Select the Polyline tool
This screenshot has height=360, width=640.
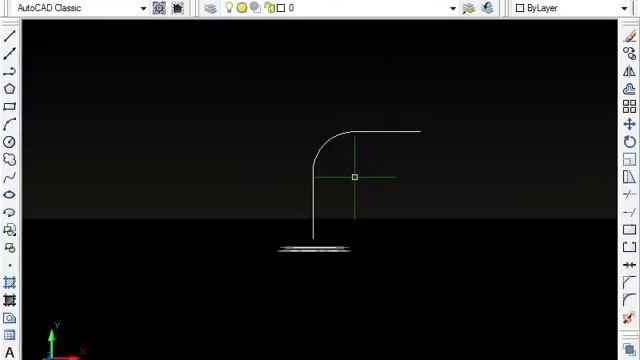pos(9,71)
